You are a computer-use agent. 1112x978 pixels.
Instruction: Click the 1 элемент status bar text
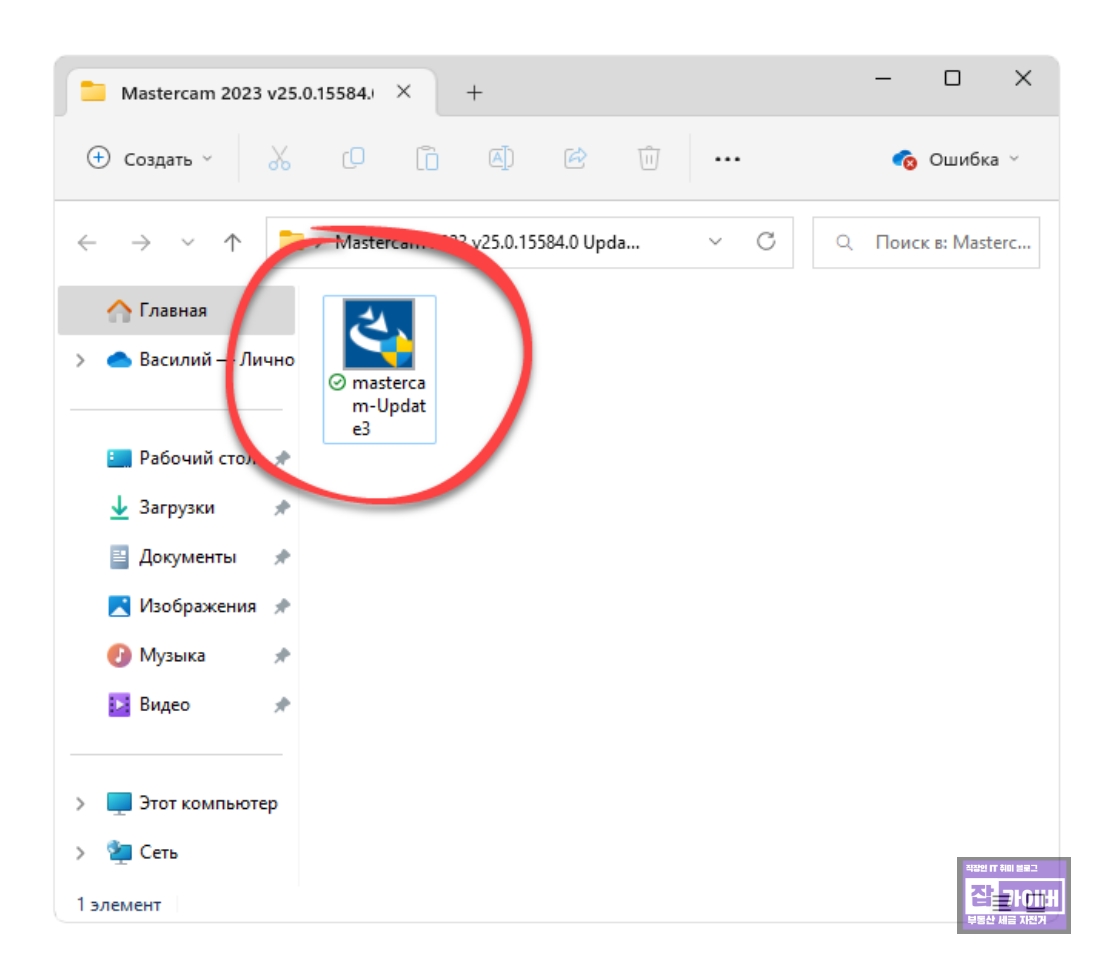[x=118, y=905]
